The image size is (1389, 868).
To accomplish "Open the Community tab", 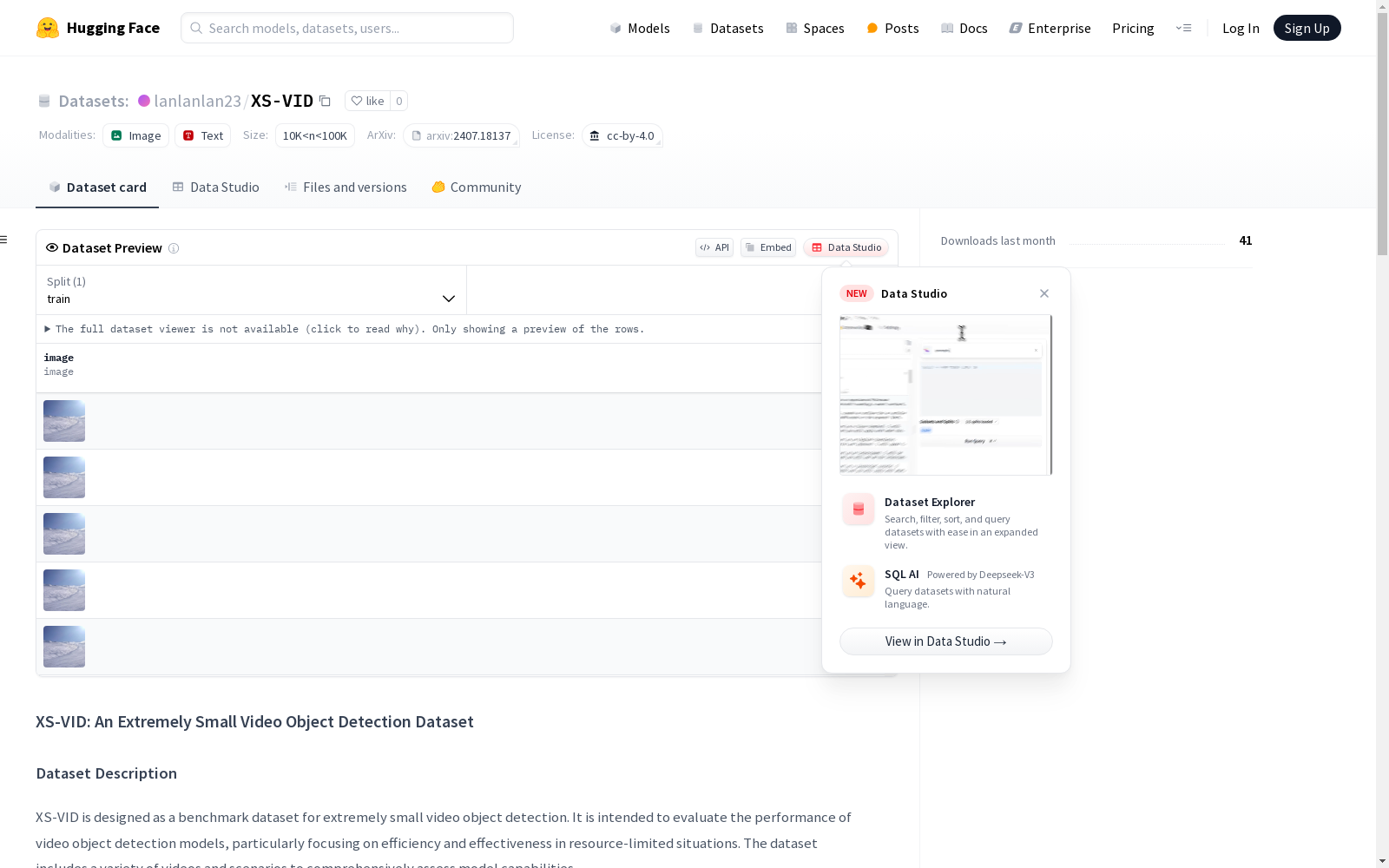I will click(477, 187).
